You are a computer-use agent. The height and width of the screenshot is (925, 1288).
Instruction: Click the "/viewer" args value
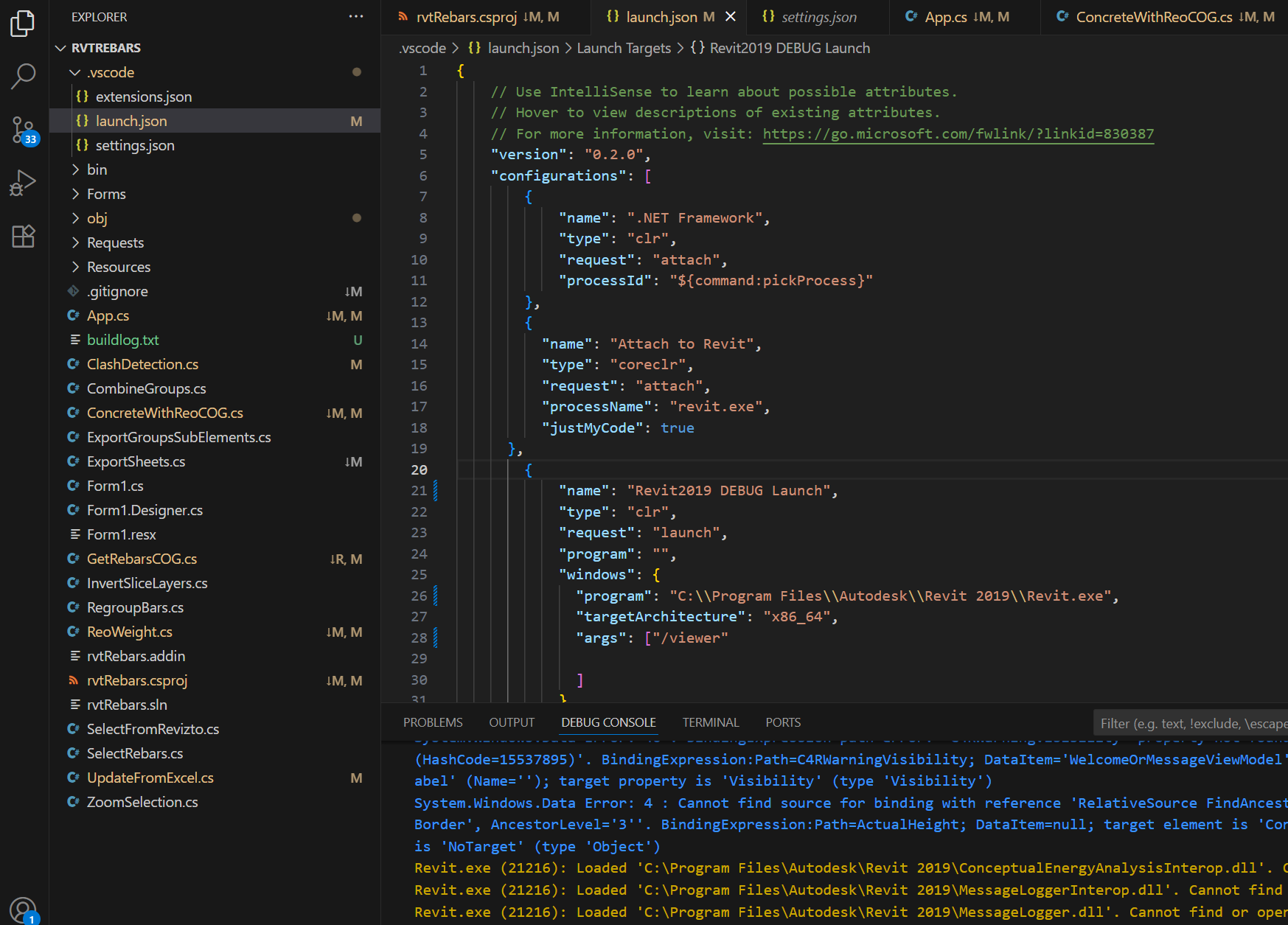[690, 638]
